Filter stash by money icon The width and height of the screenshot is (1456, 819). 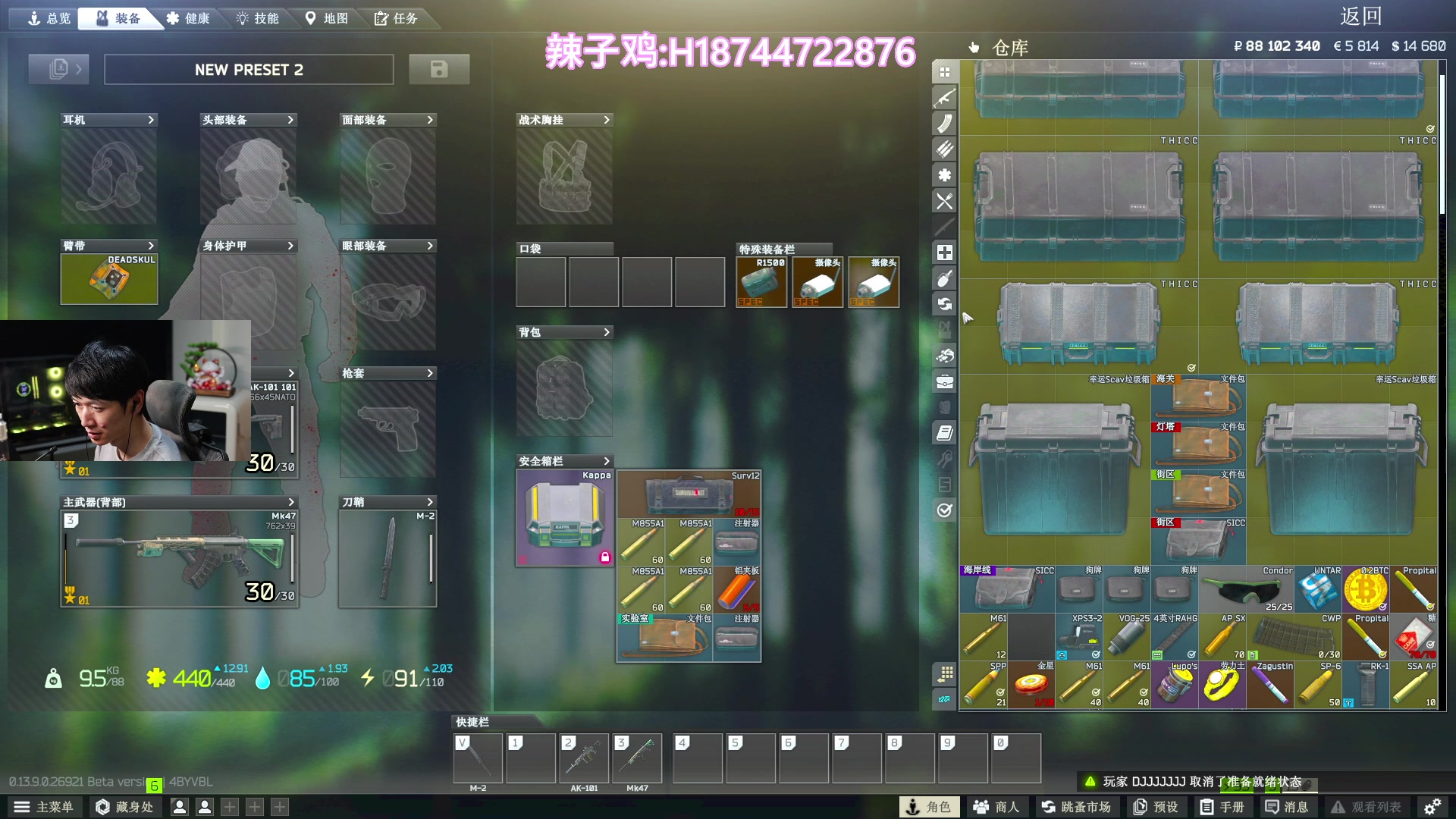[944, 356]
